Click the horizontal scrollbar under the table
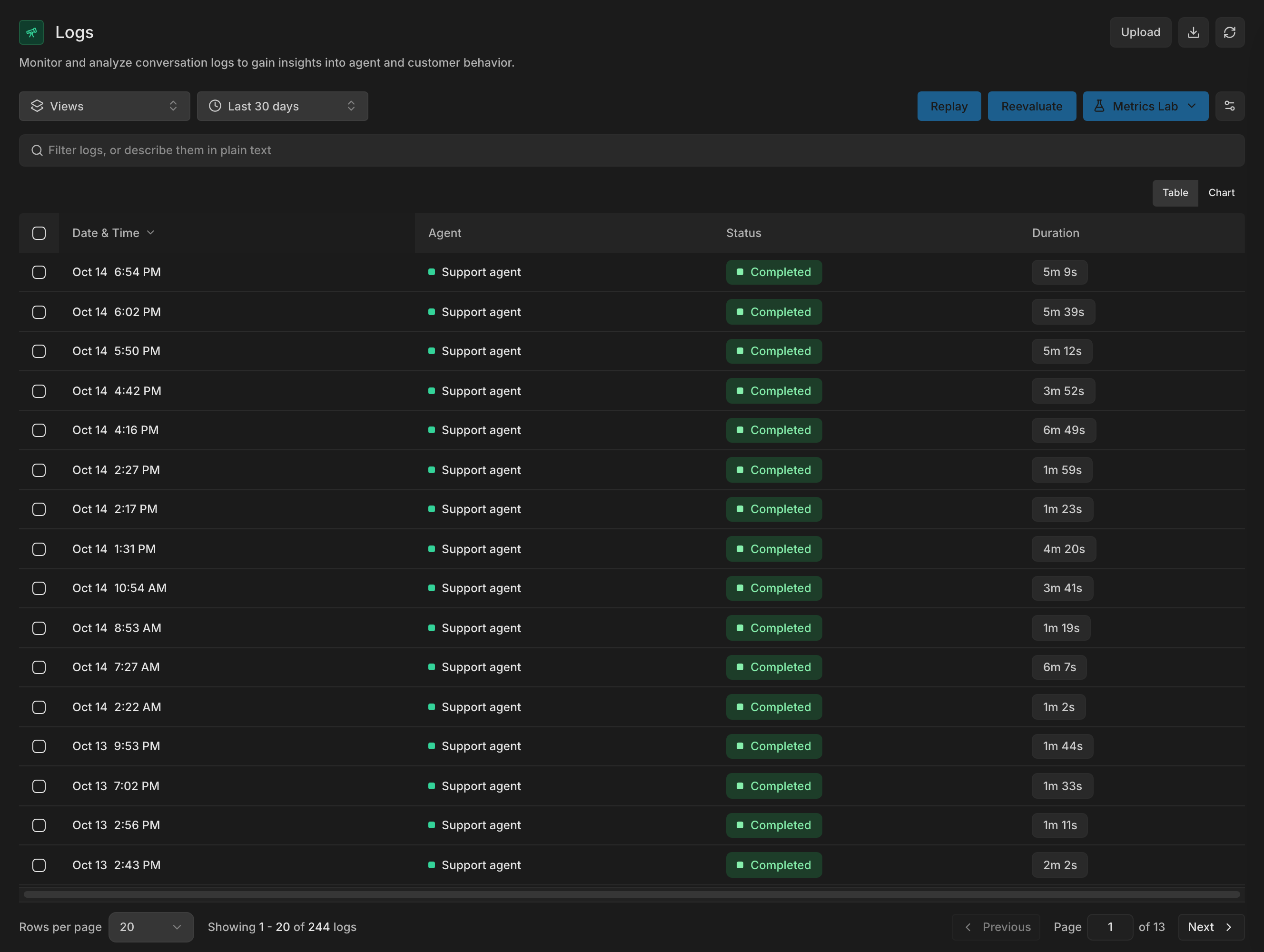Image resolution: width=1264 pixels, height=952 pixels. (x=632, y=894)
